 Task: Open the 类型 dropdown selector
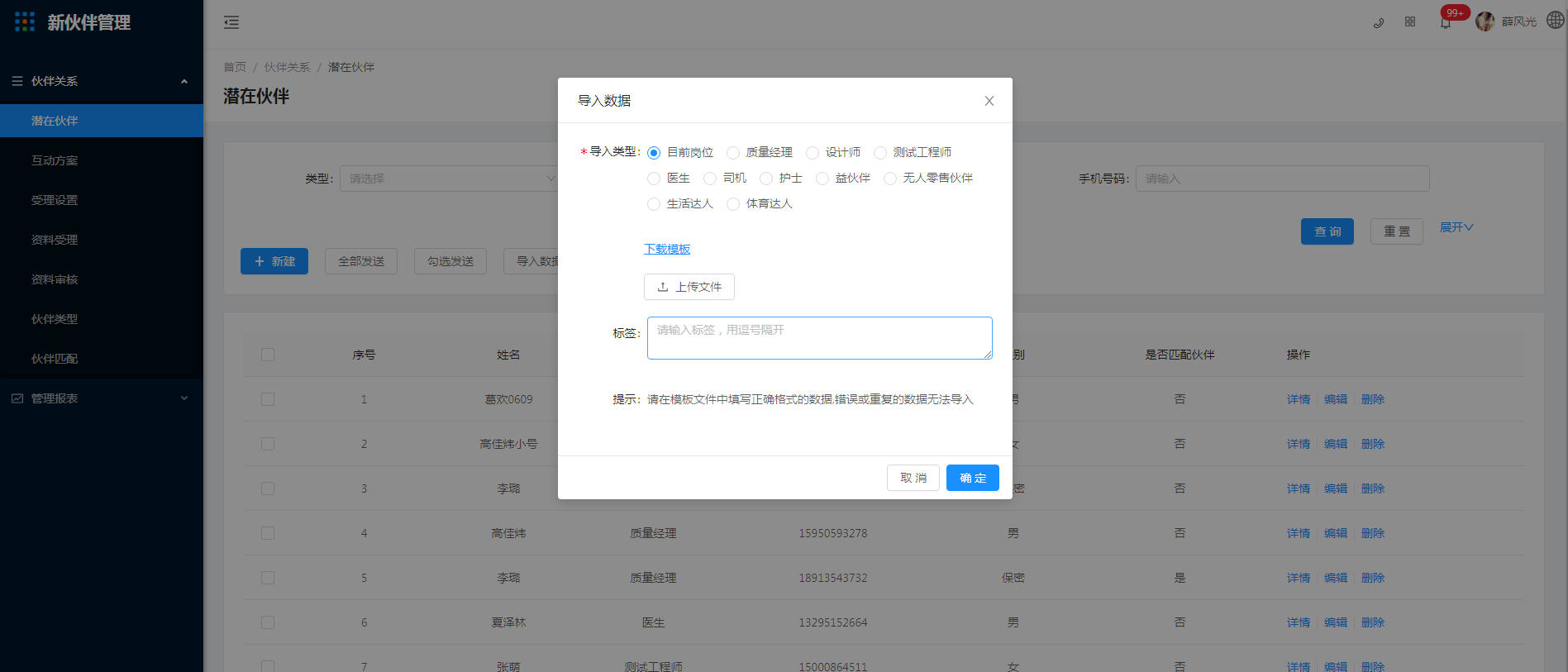tap(448, 179)
